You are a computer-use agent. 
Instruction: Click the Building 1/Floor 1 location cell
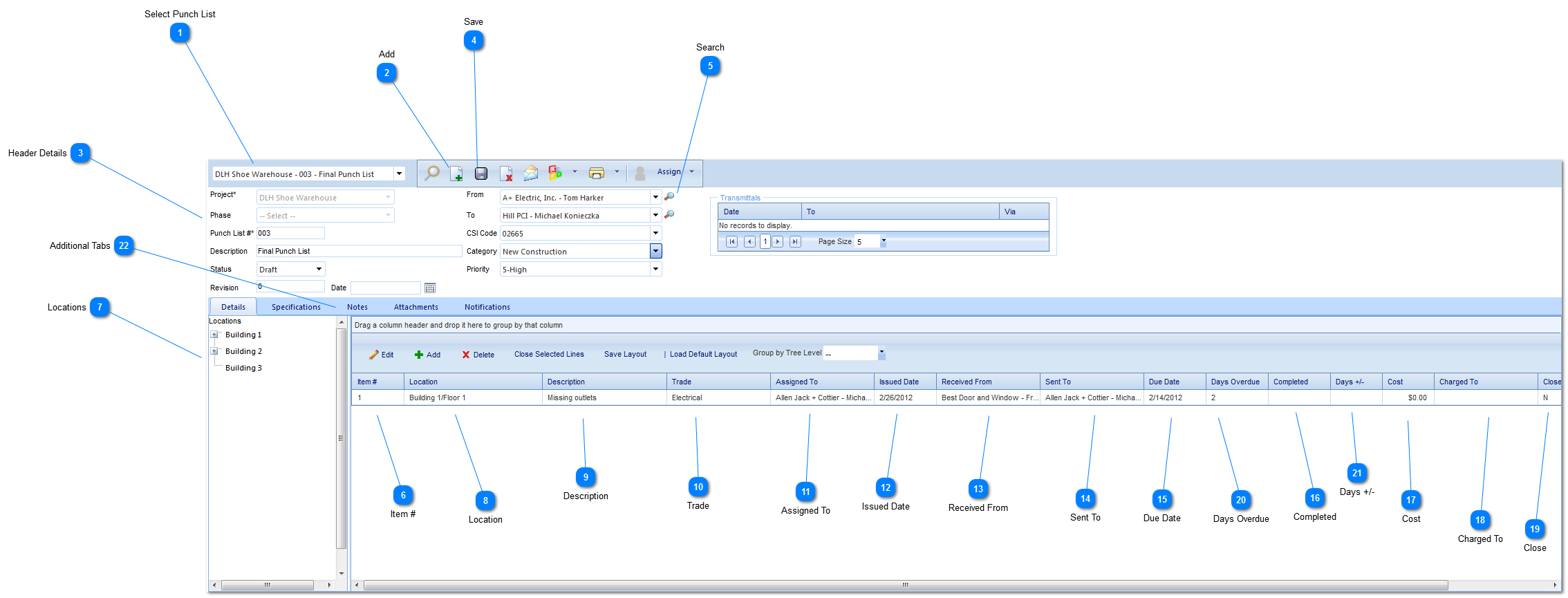[473, 398]
